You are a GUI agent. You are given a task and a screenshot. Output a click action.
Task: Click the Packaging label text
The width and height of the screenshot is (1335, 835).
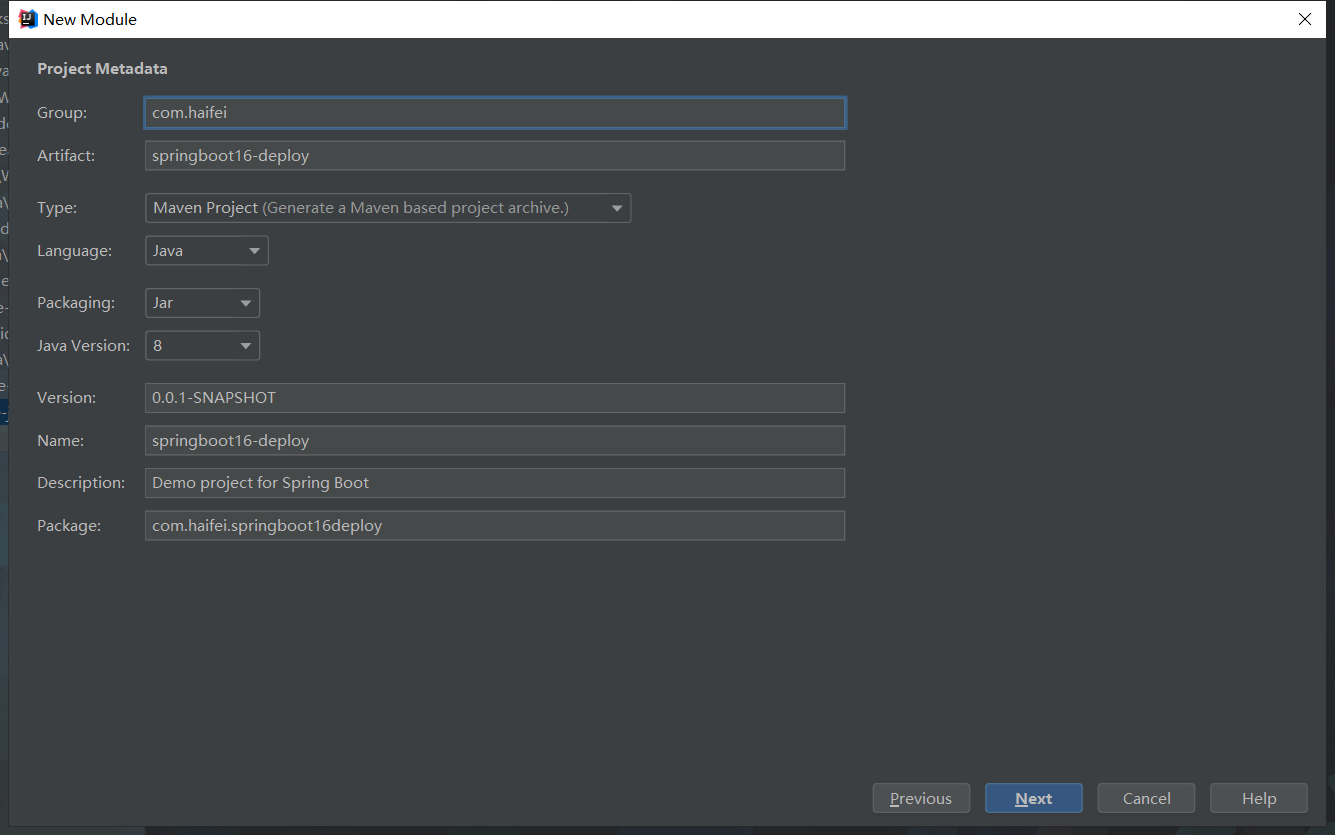point(76,303)
